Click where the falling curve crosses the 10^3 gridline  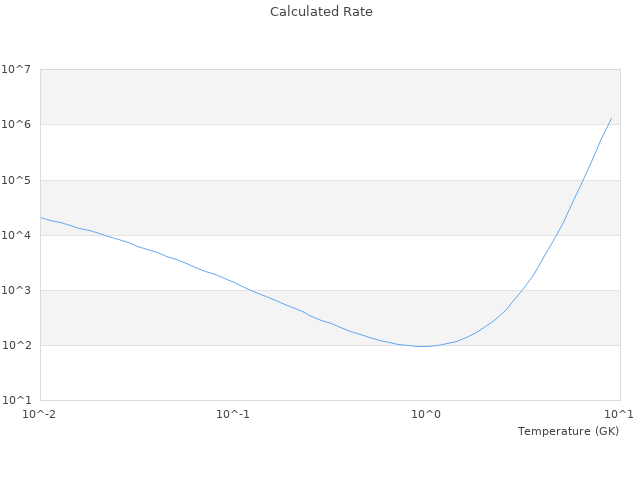(247, 290)
